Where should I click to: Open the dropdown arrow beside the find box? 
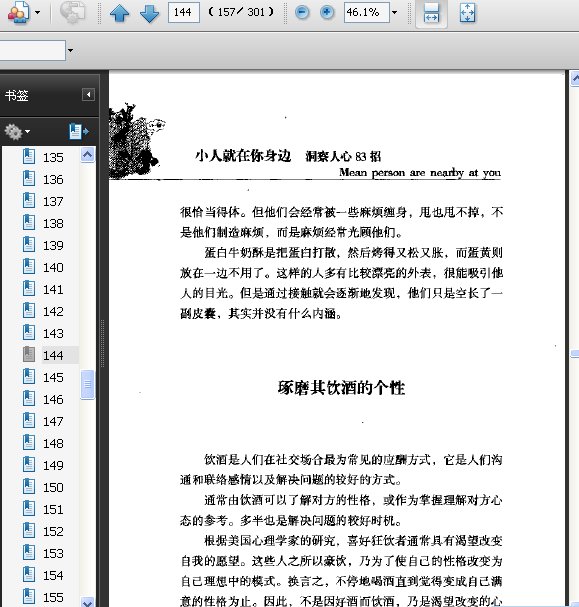tap(70, 50)
